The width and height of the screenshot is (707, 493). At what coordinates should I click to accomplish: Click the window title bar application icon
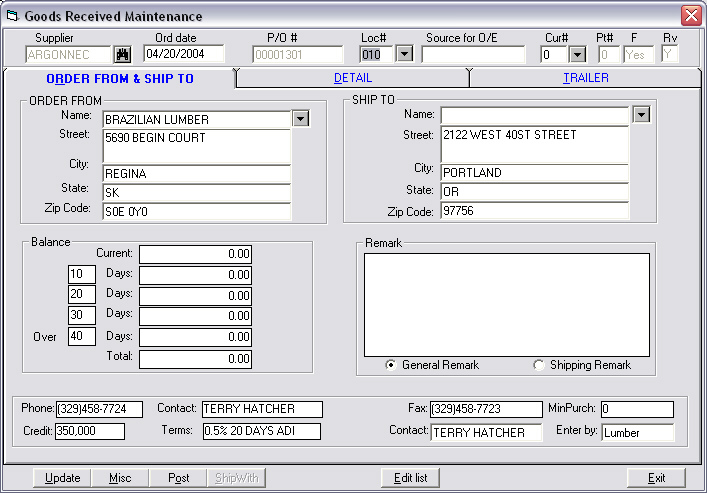12,16
